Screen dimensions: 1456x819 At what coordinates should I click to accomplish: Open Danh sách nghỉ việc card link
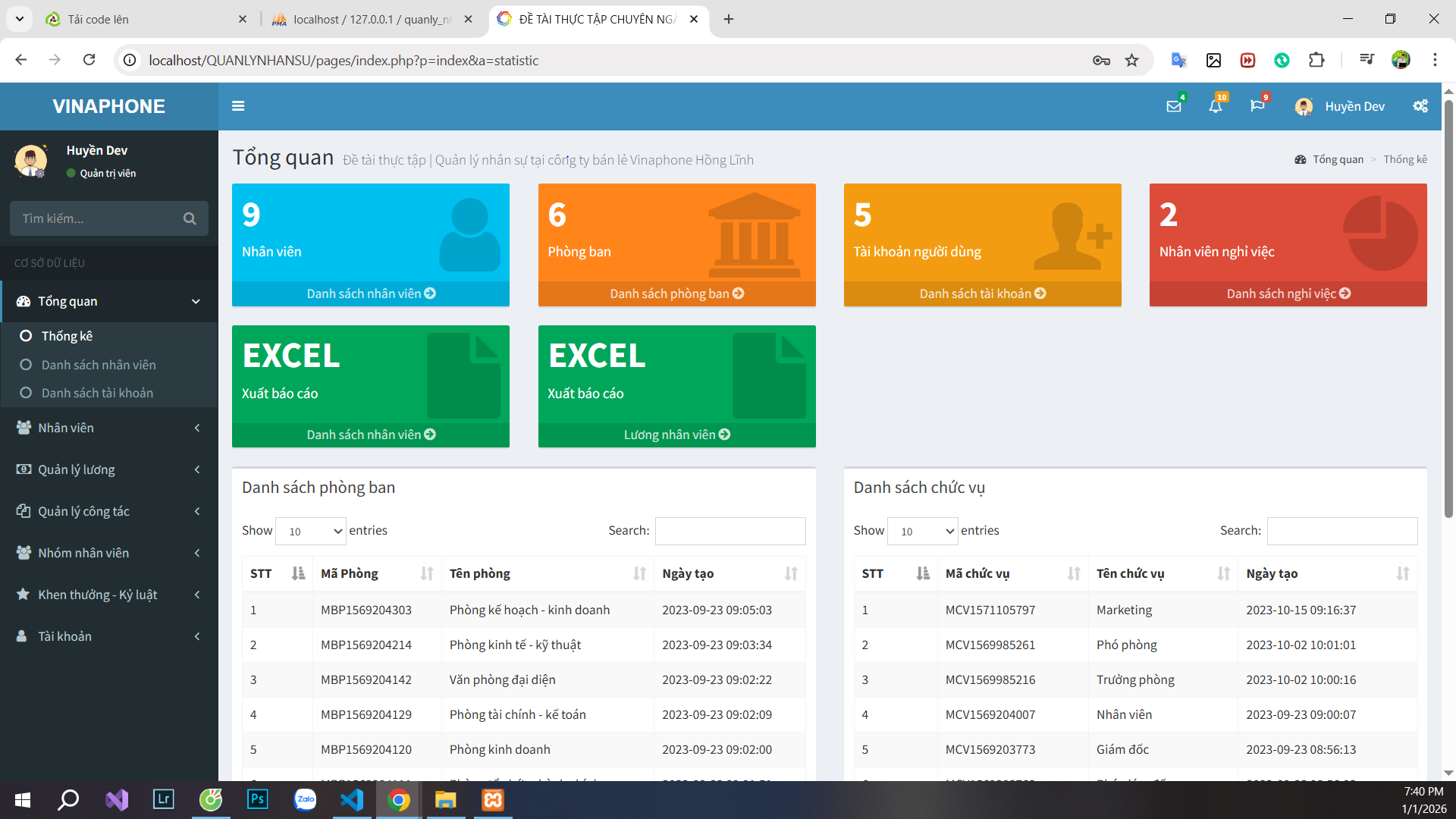click(1288, 293)
